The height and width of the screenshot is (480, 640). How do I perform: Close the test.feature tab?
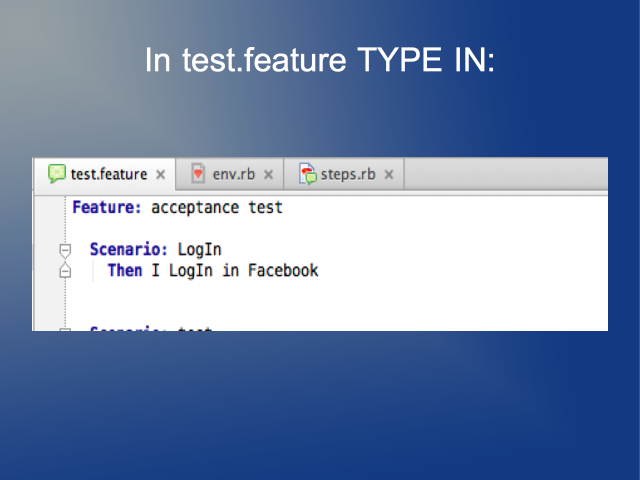(161, 175)
